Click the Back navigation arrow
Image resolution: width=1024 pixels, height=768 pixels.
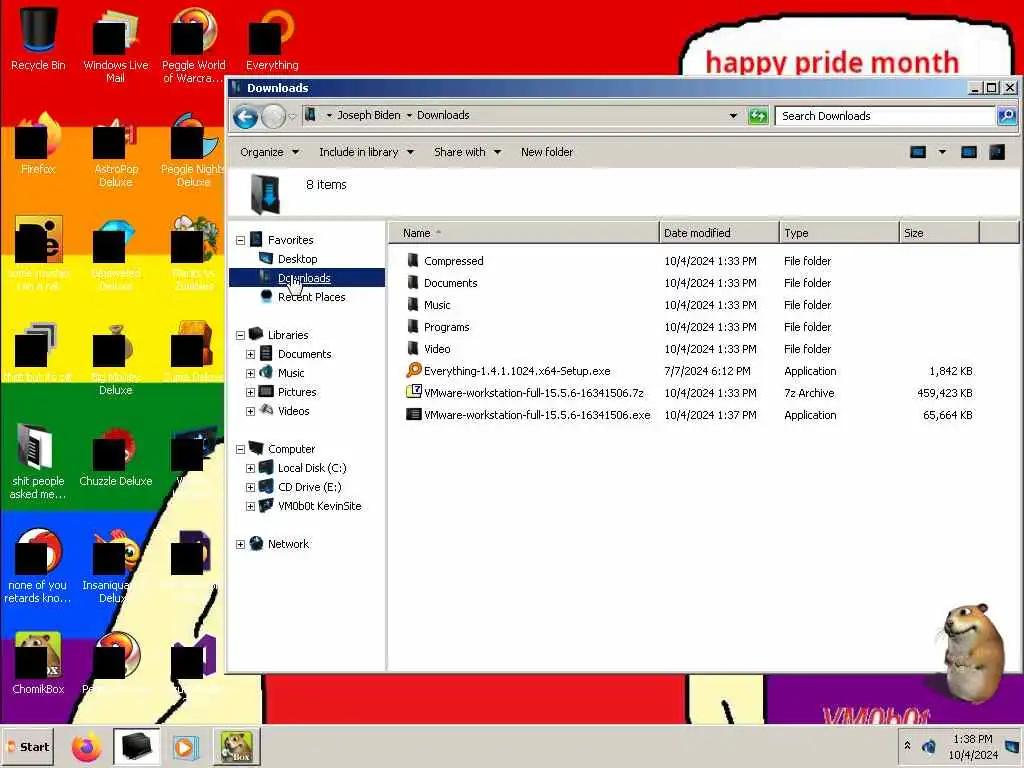click(246, 117)
